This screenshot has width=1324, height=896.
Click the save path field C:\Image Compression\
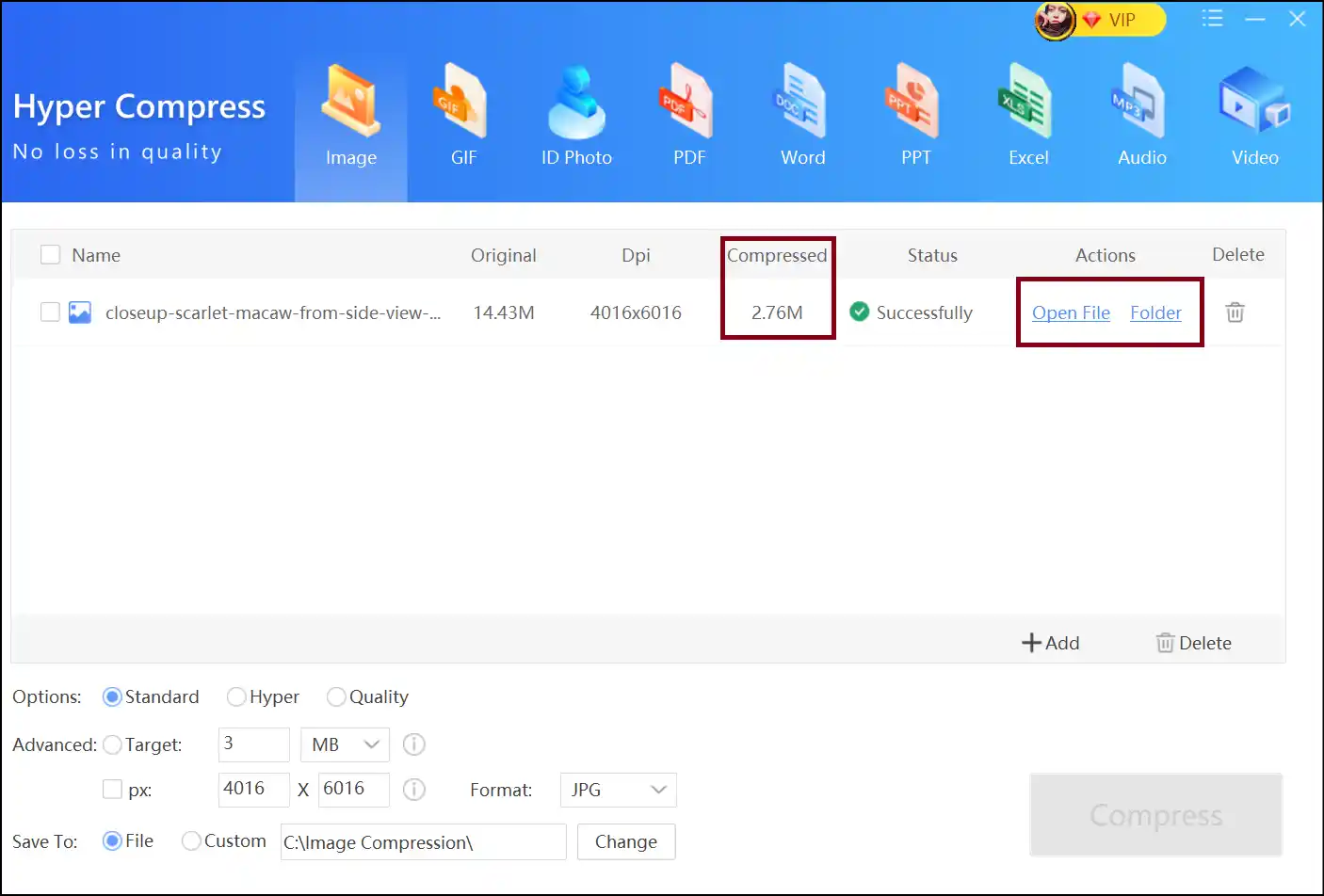pyautogui.click(x=424, y=841)
